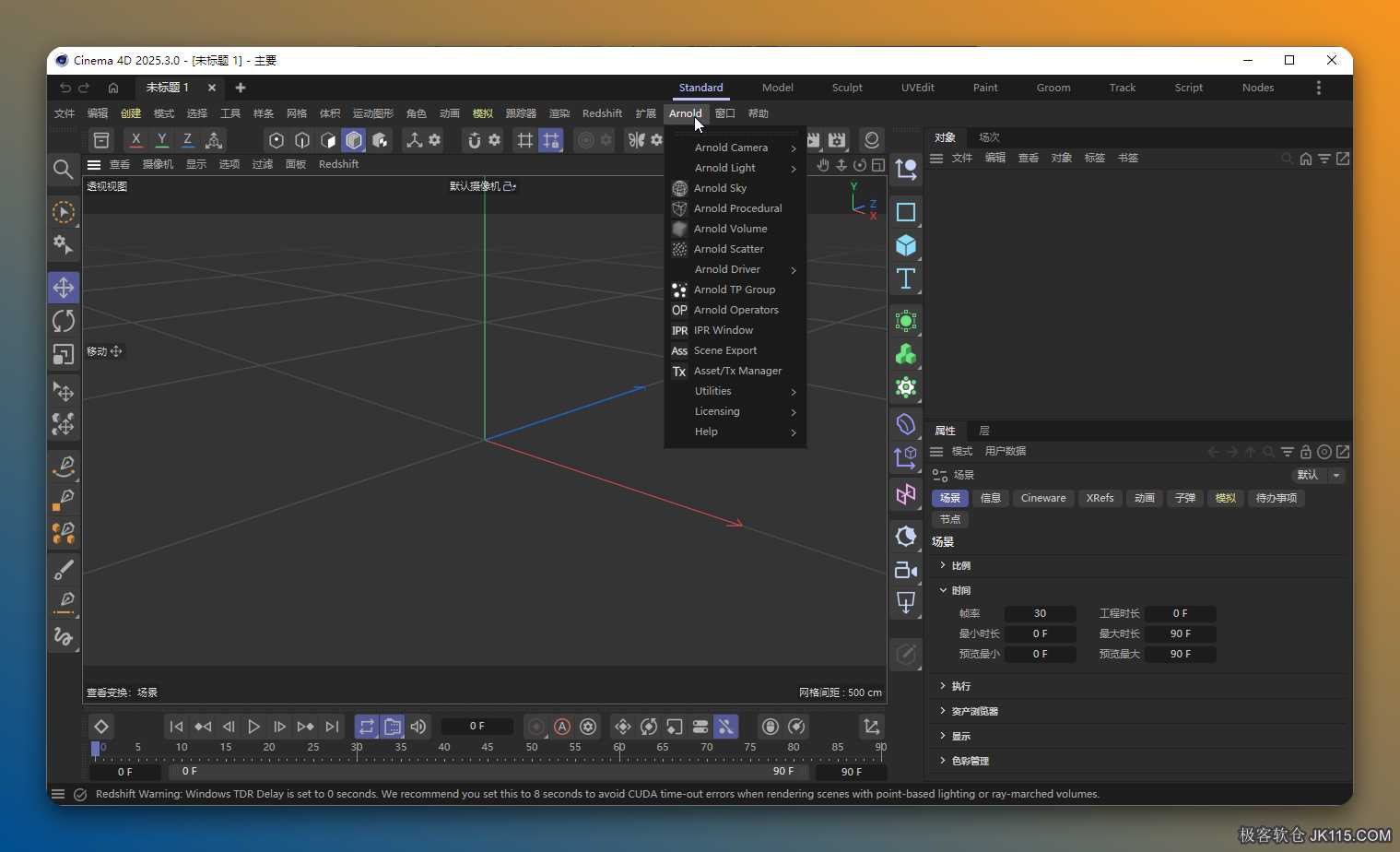The height and width of the screenshot is (852, 1400).
Task: Click the timeline playhead at frame 0
Action: pos(95,750)
